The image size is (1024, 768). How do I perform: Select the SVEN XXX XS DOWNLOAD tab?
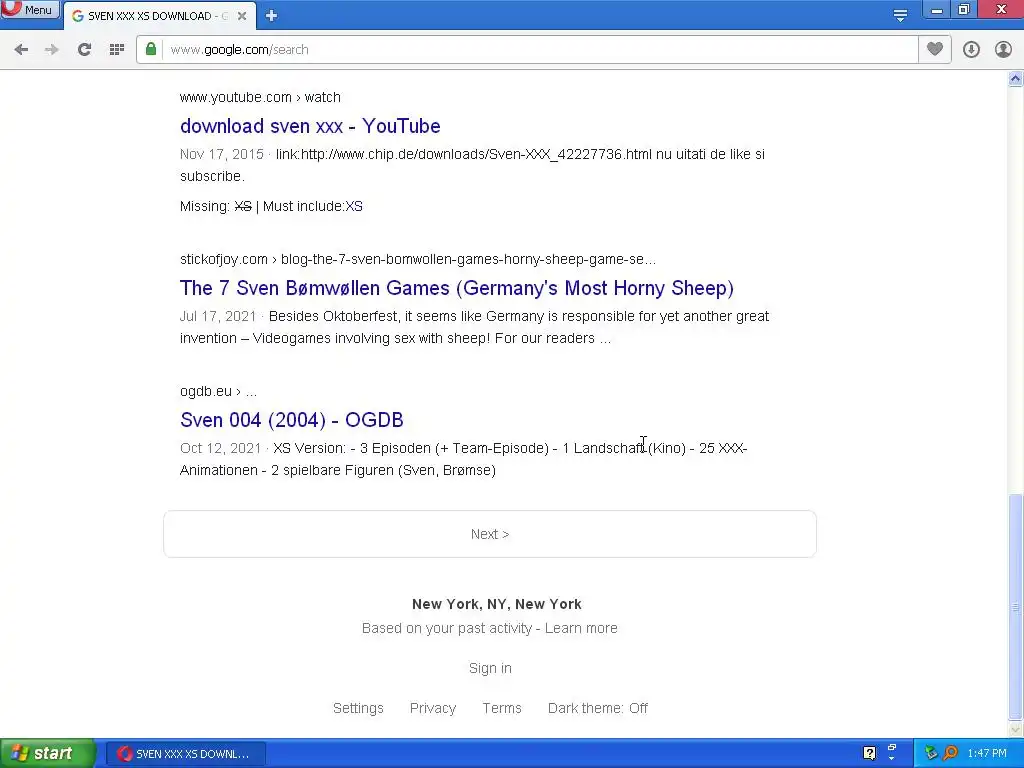pyautogui.click(x=160, y=16)
